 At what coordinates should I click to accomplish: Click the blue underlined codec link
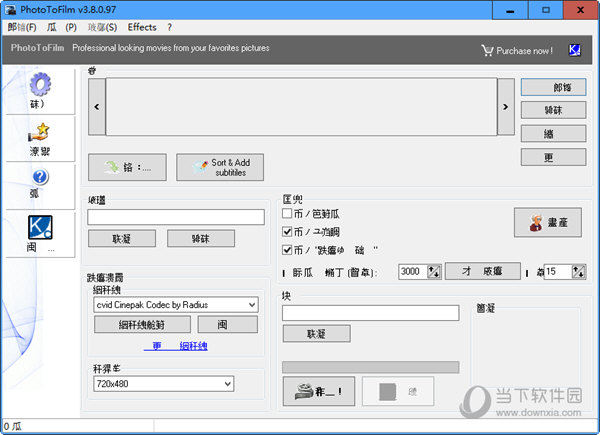(176, 346)
